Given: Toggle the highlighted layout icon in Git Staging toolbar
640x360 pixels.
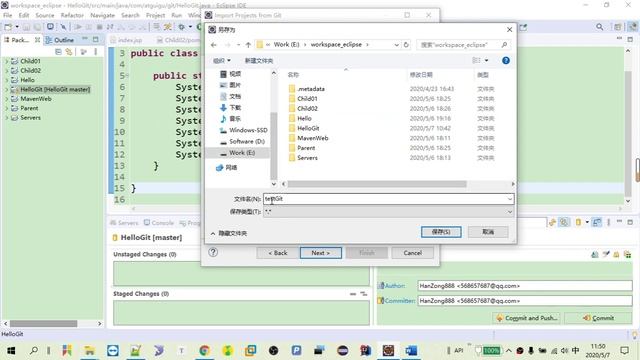Looking at the screenshot, I should (x=597, y=222).
